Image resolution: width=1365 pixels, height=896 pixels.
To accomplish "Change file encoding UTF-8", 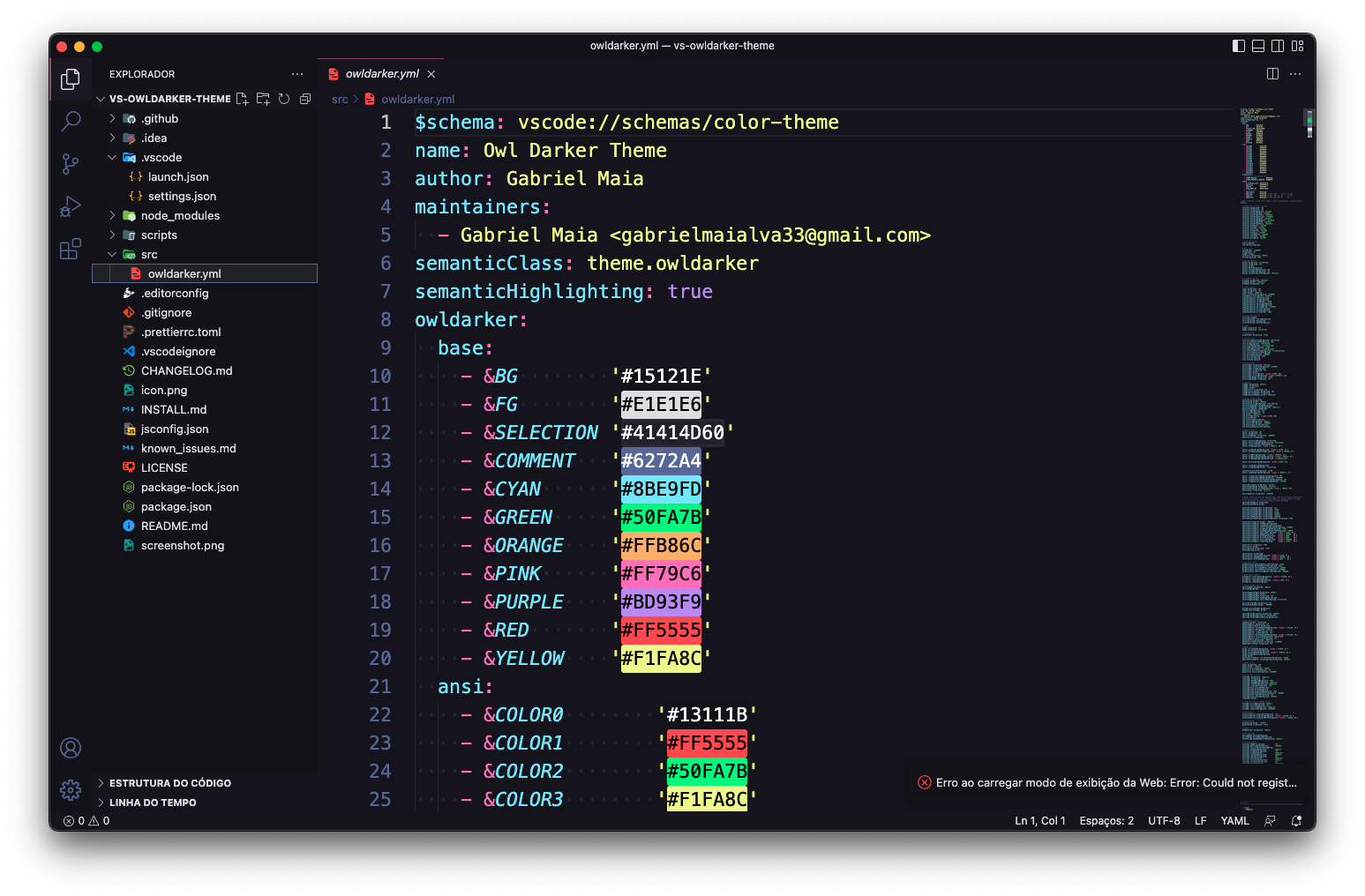I will [1164, 820].
